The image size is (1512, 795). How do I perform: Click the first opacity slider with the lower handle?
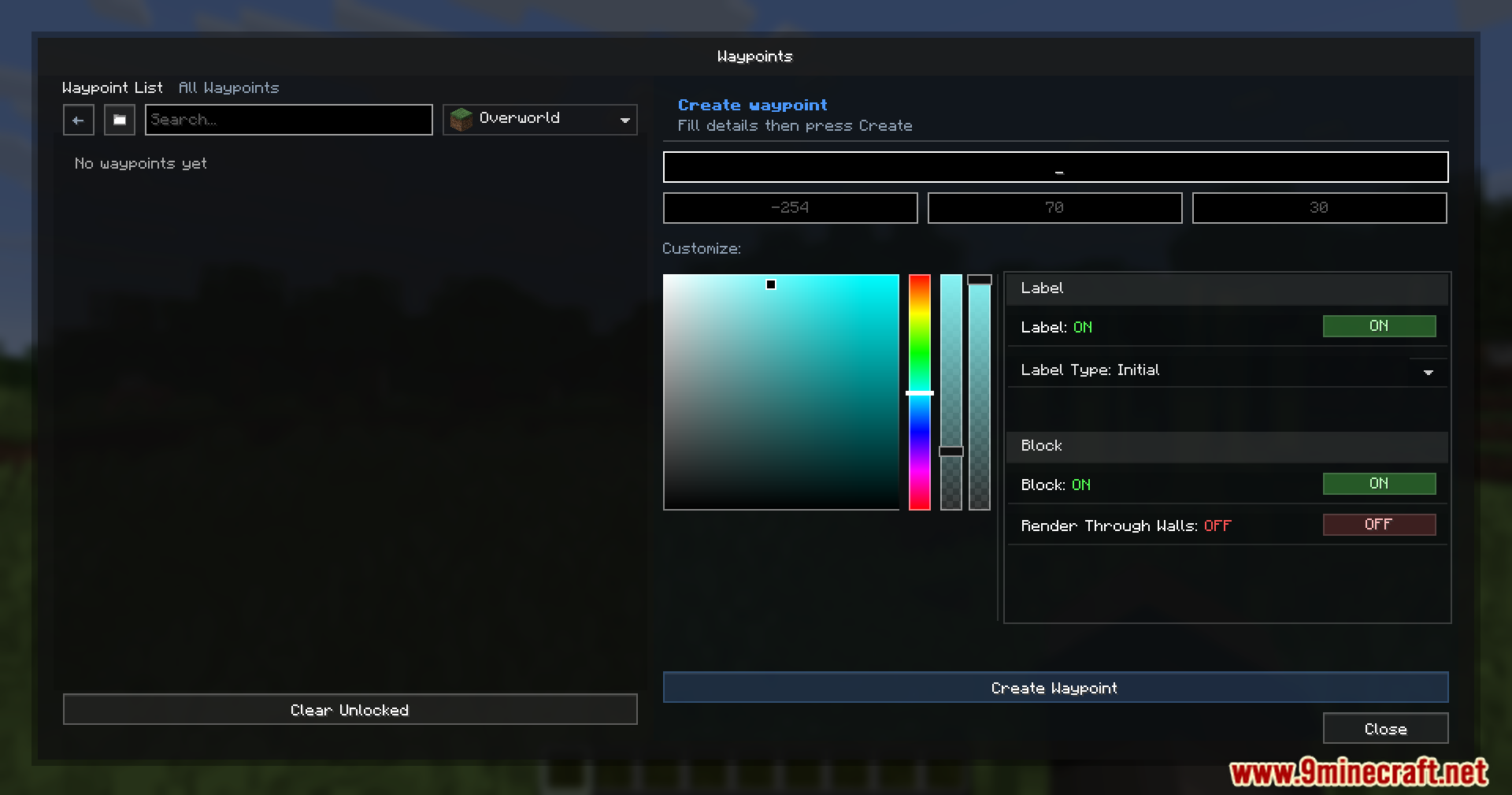coord(951,392)
